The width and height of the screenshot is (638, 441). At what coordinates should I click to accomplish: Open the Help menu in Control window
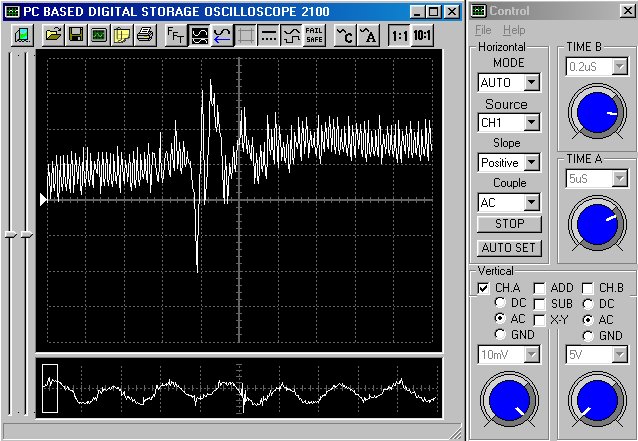click(x=513, y=31)
